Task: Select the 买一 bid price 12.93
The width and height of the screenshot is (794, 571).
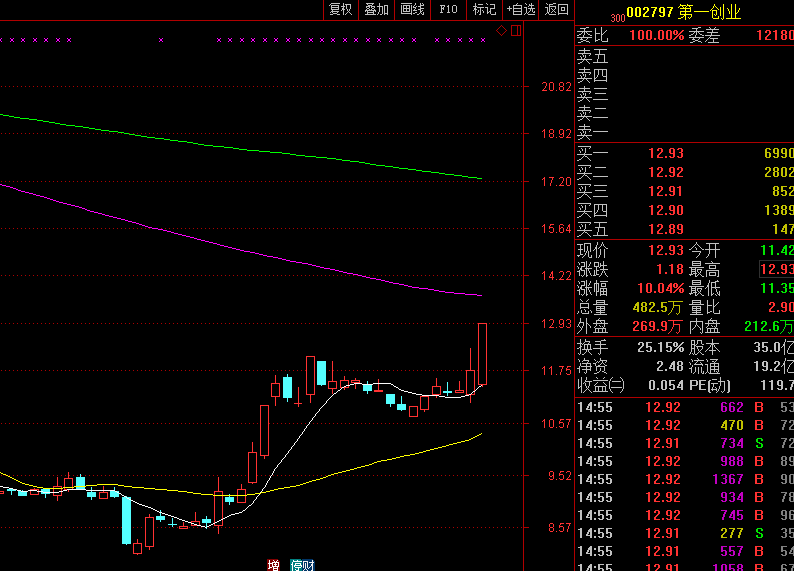Action: point(666,153)
